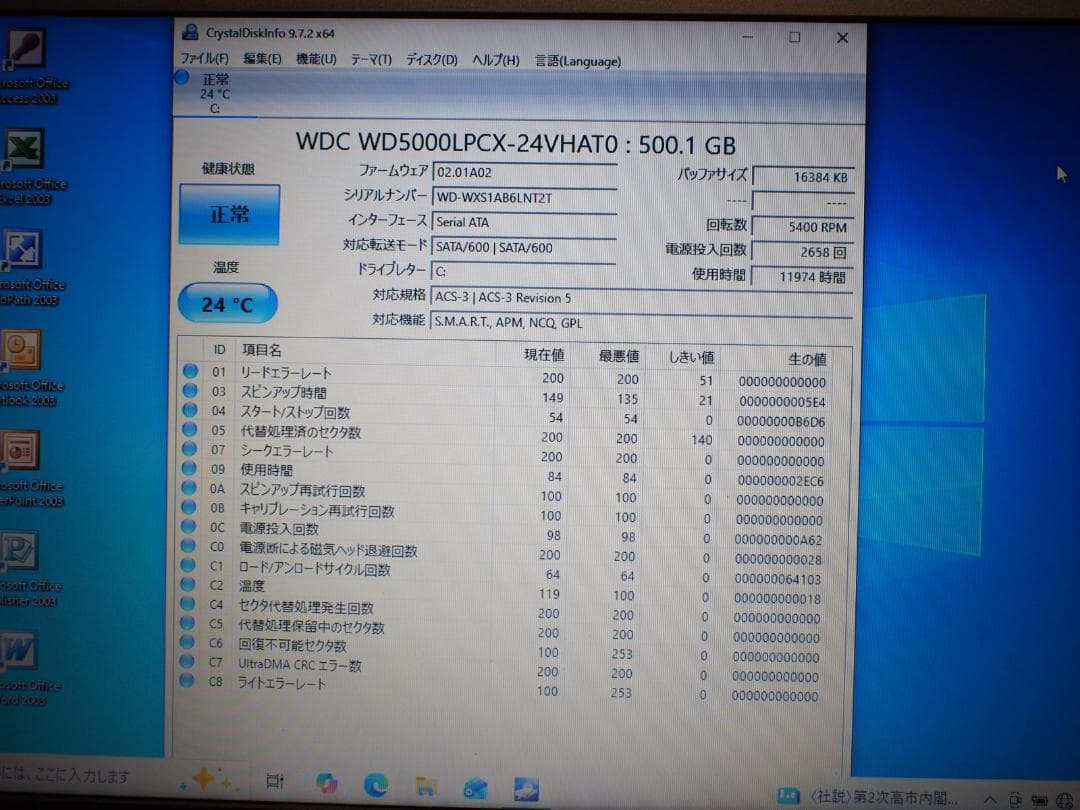Viewport: 1080px width, 810px height.
Task: Click status dot for 0C 電源投入回数
Action: tap(188, 526)
